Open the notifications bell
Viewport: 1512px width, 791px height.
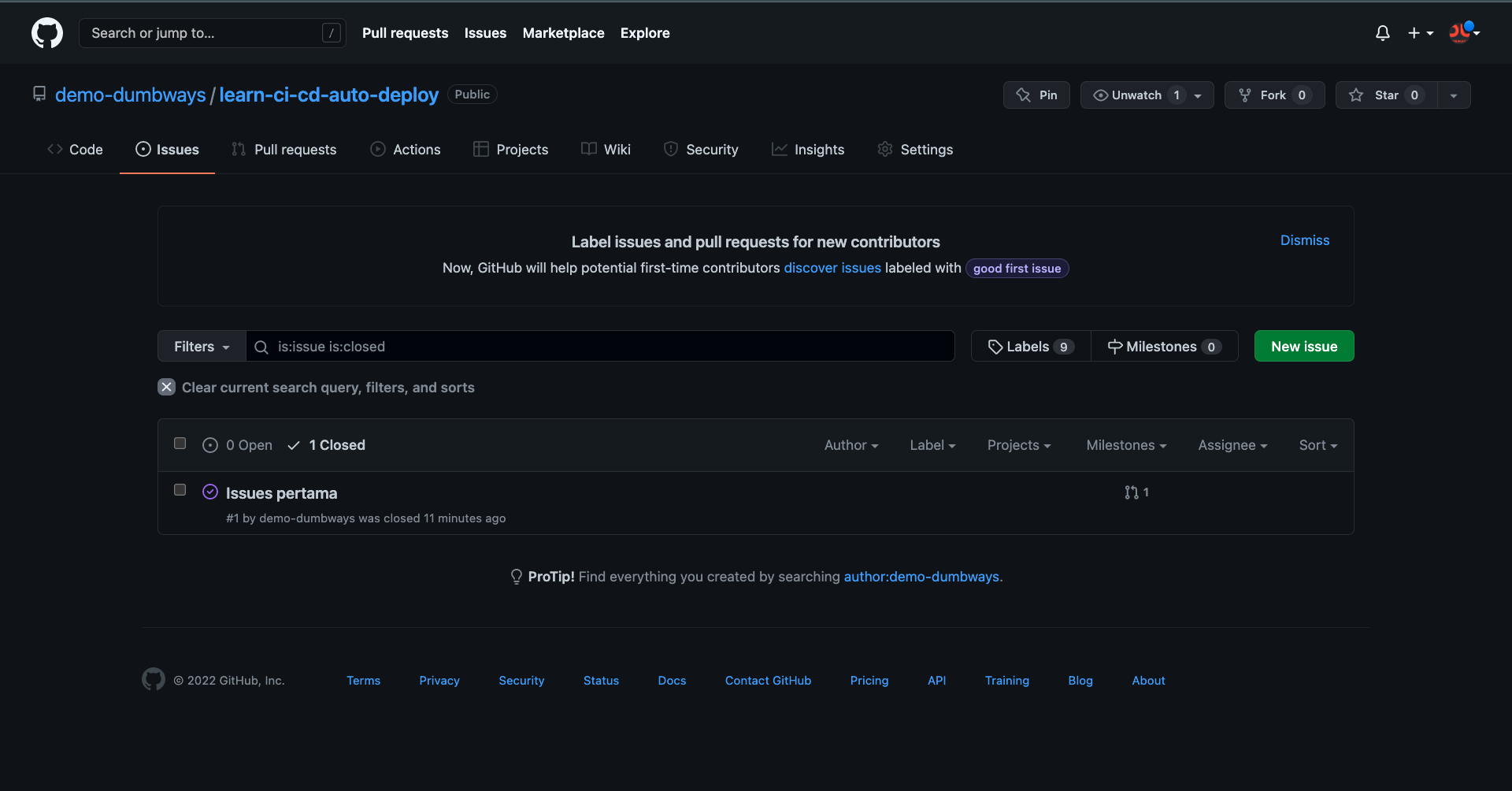pos(1382,33)
